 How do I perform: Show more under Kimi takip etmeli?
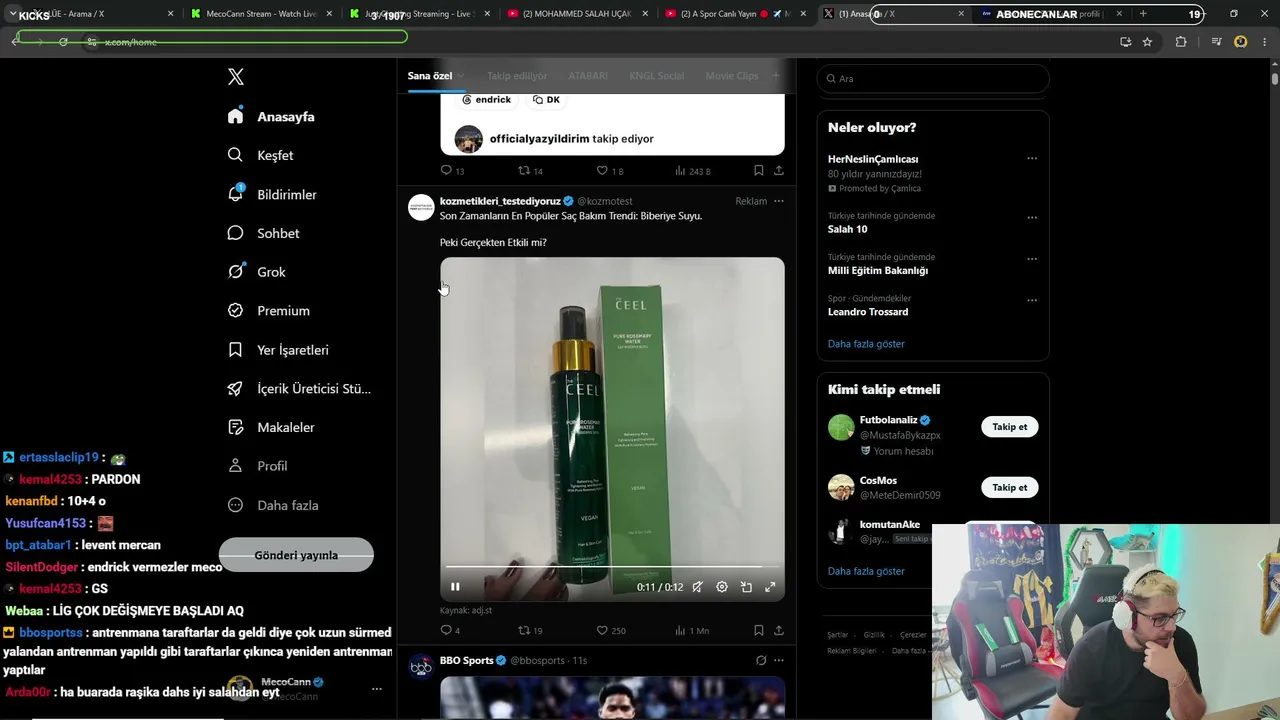866,571
